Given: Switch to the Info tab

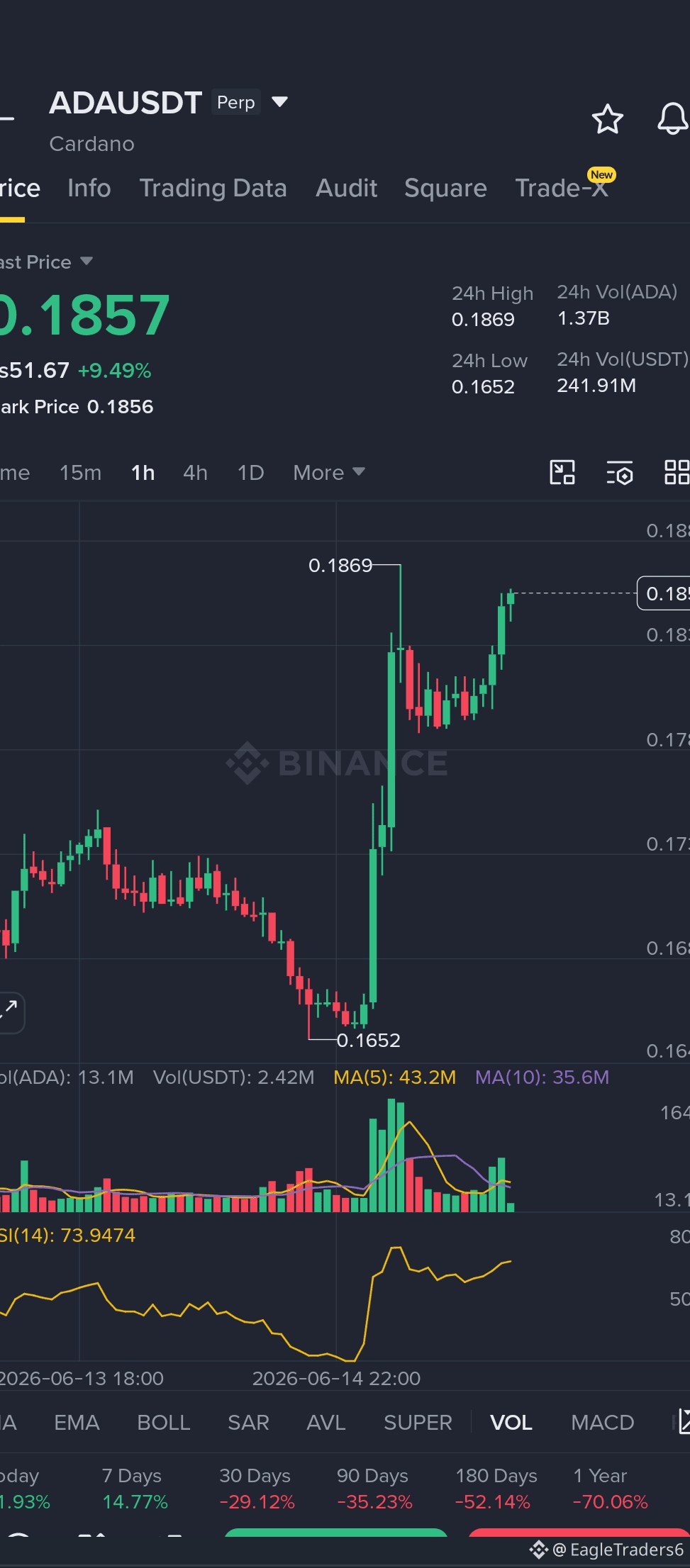Looking at the screenshot, I should pyautogui.click(x=89, y=188).
